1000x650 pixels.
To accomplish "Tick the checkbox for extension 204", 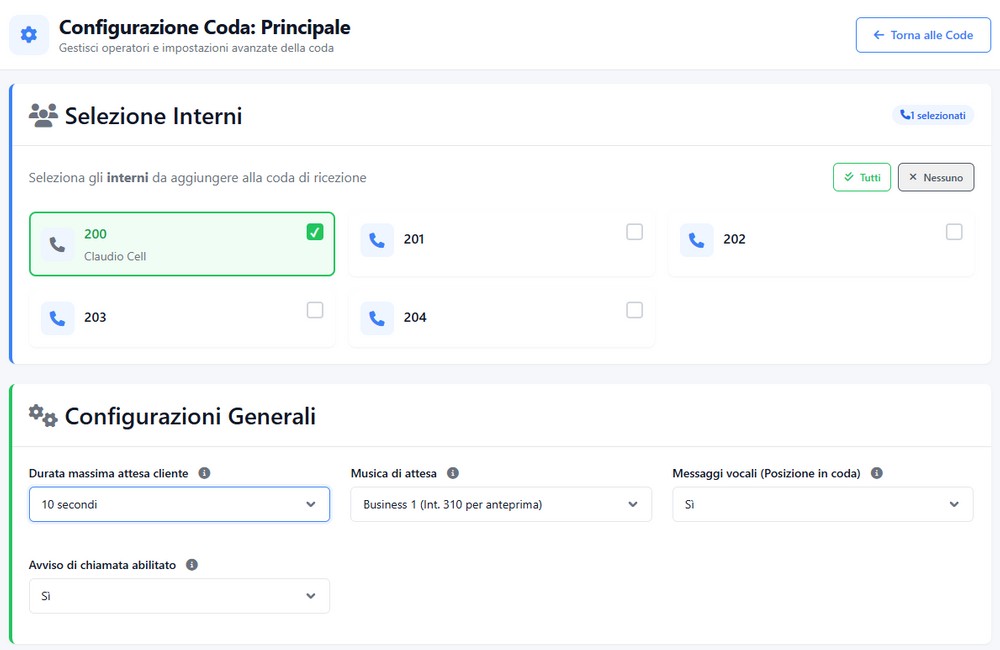I will [634, 310].
